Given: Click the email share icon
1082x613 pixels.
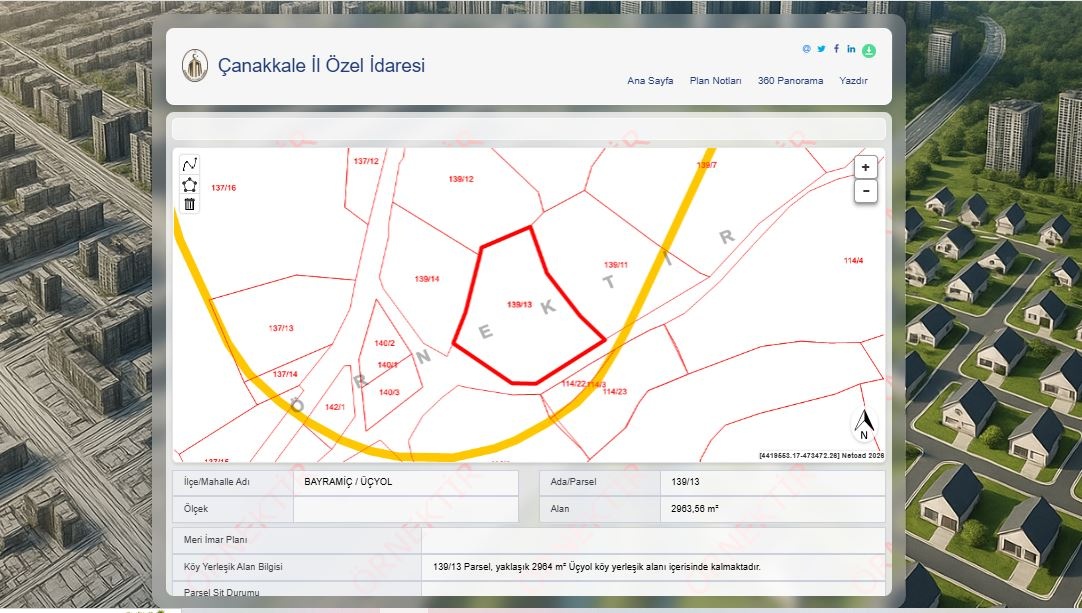Looking at the screenshot, I should pyautogui.click(x=807, y=49).
